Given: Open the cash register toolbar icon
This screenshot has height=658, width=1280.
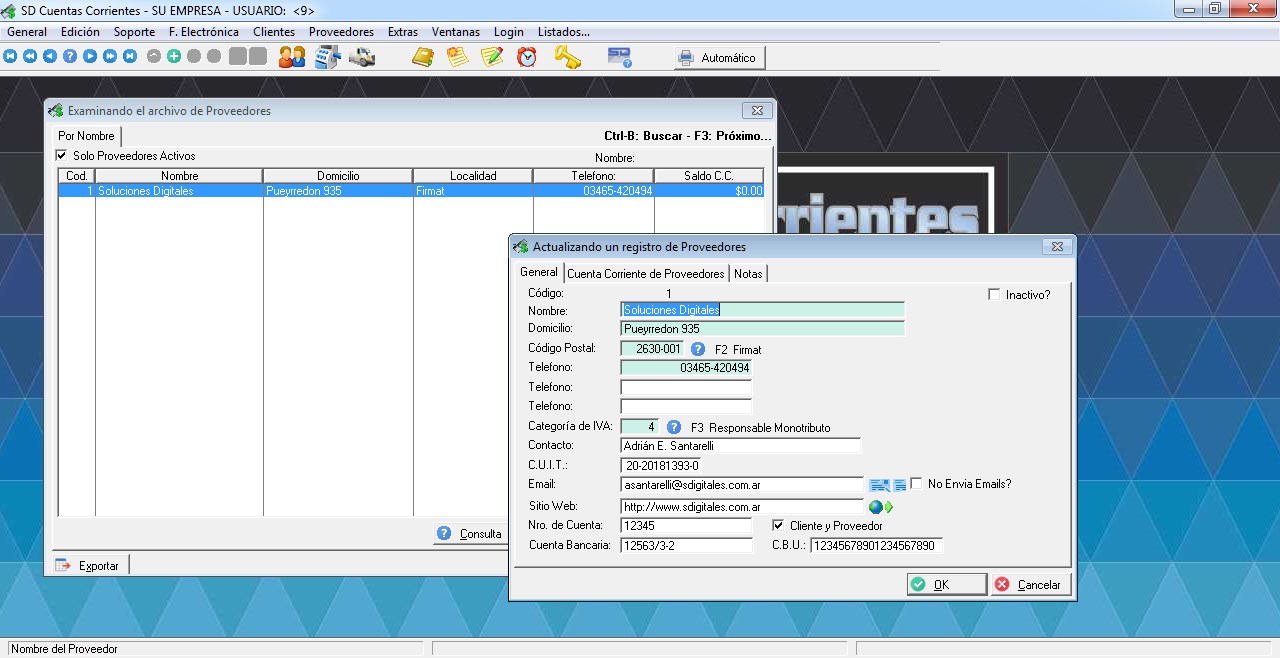Looking at the screenshot, I should (x=327, y=57).
